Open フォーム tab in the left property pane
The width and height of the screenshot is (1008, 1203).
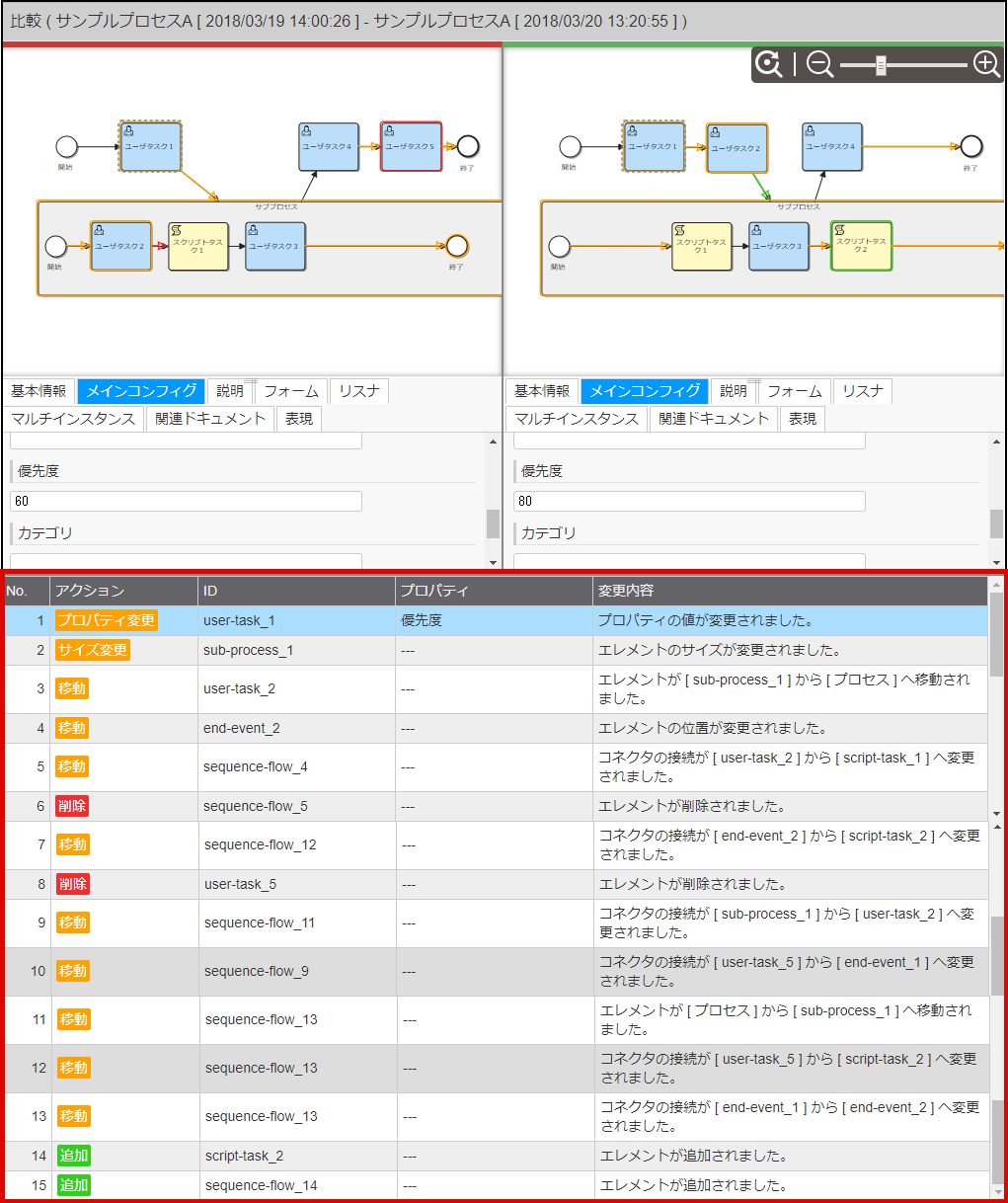[x=291, y=391]
